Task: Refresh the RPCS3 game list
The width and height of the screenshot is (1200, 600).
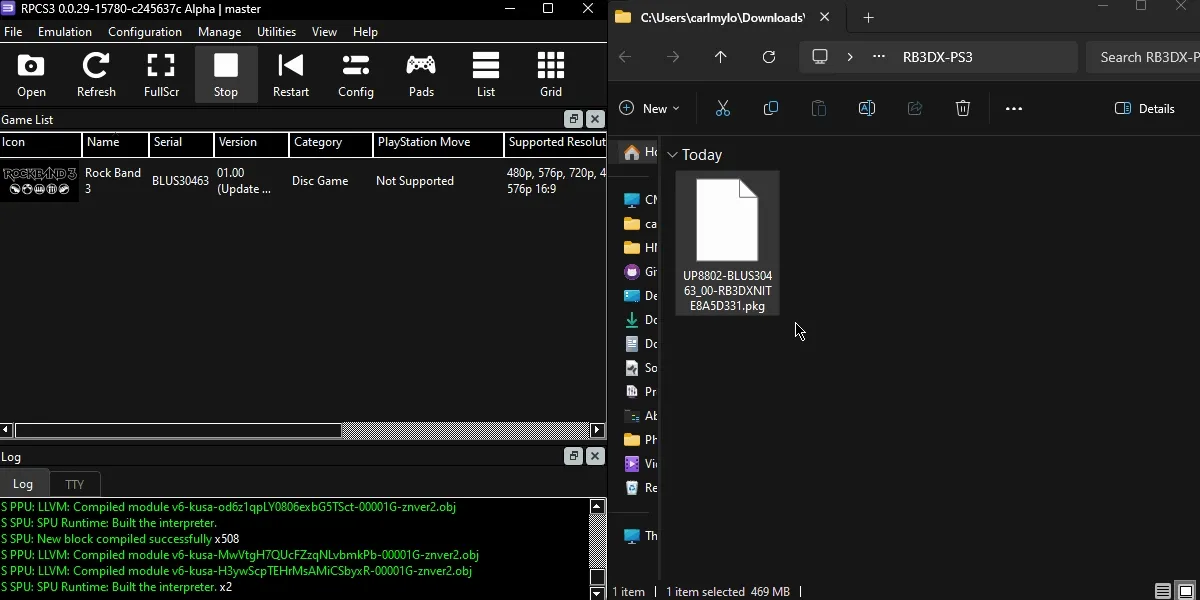Action: pos(96,74)
